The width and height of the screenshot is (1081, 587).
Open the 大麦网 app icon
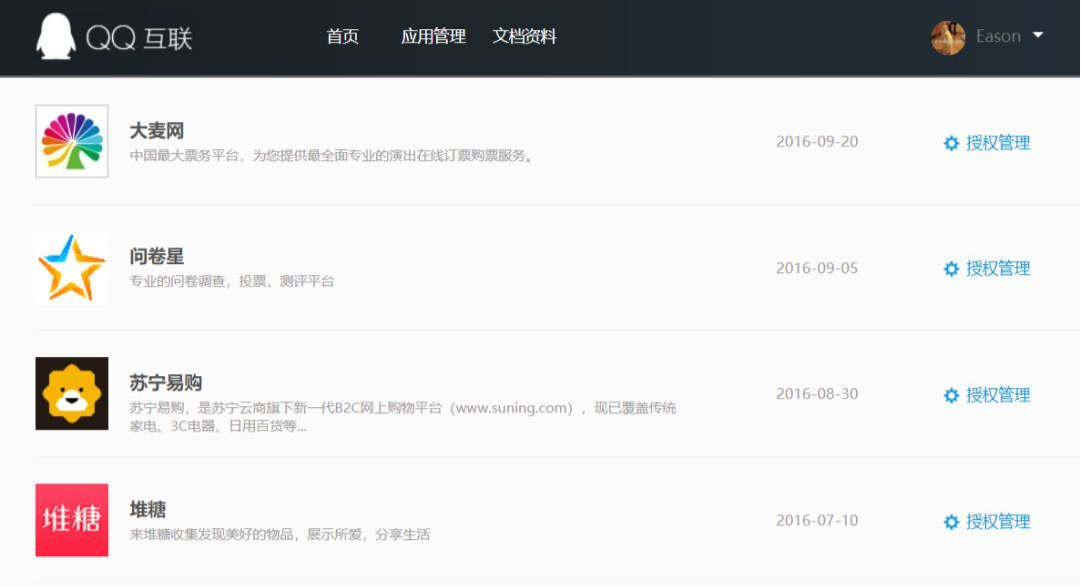(71, 141)
